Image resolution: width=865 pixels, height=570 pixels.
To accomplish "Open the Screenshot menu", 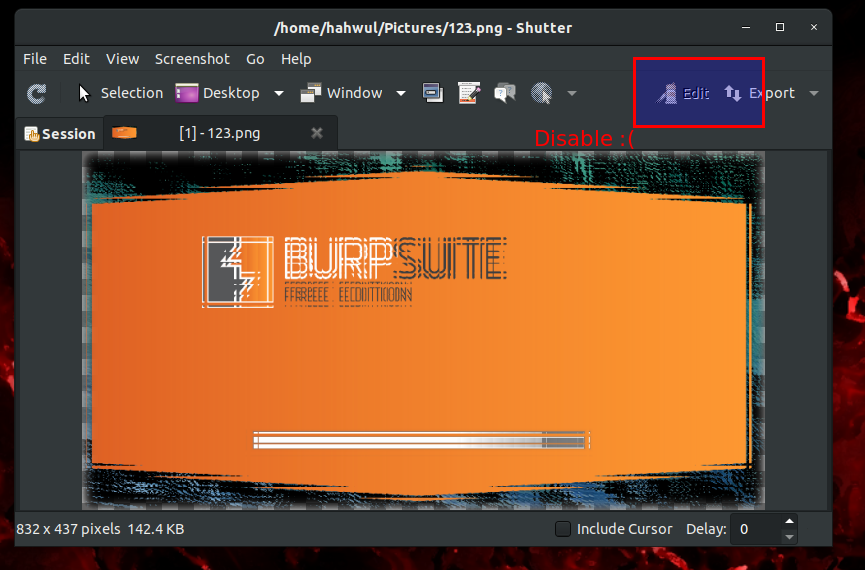I will coord(192,59).
